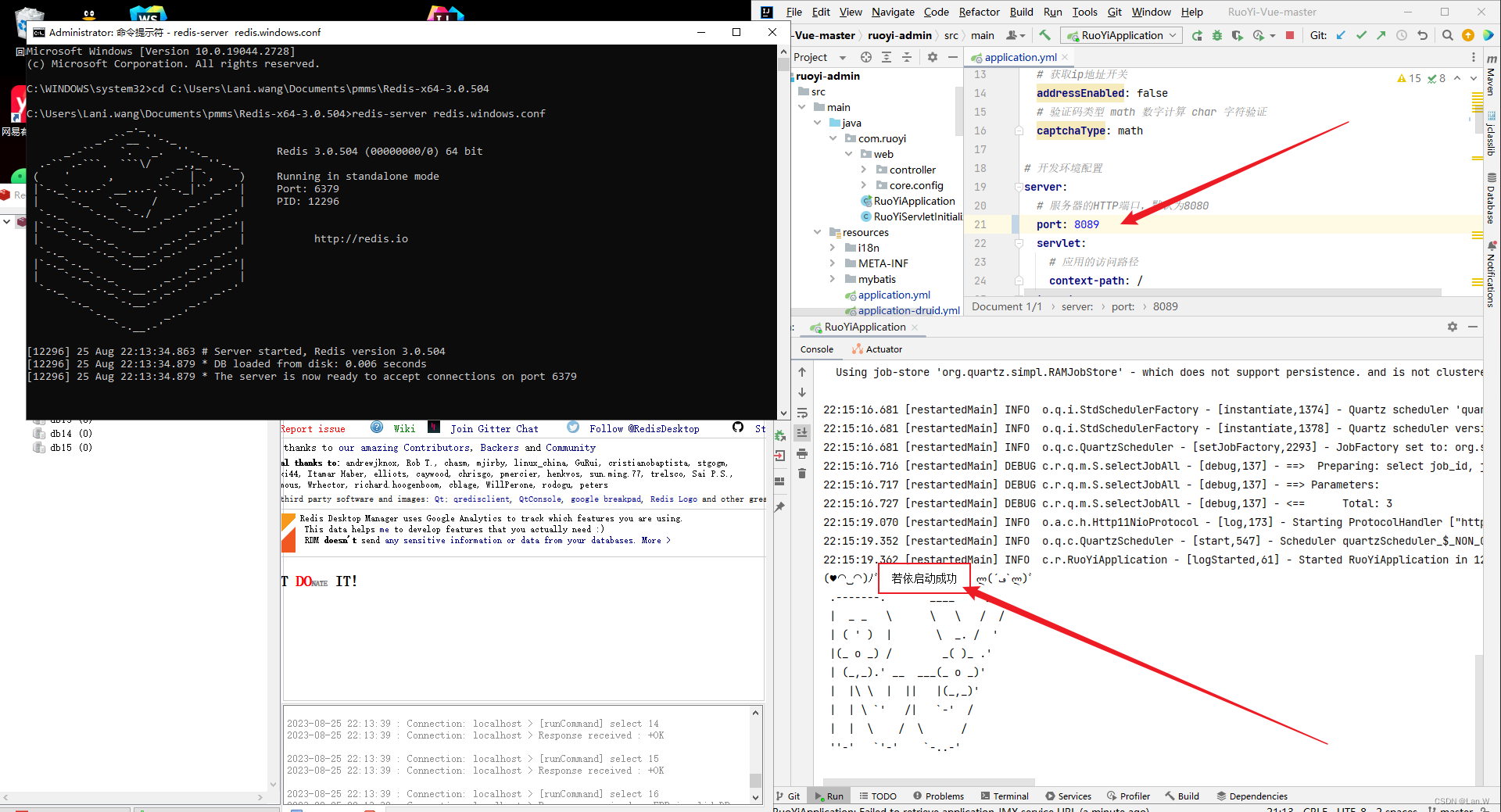Expand the controller package
Viewport: 1501px width, 812px height.
click(x=864, y=170)
